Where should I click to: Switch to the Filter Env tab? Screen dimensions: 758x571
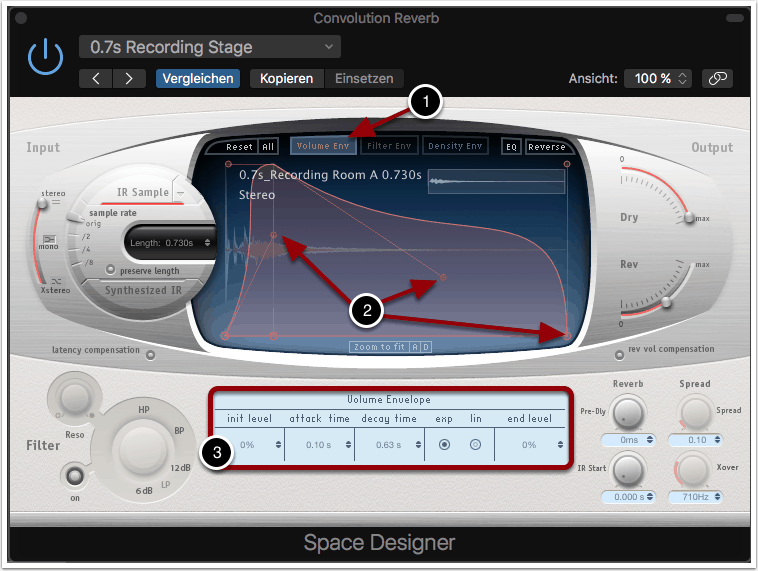coord(387,146)
